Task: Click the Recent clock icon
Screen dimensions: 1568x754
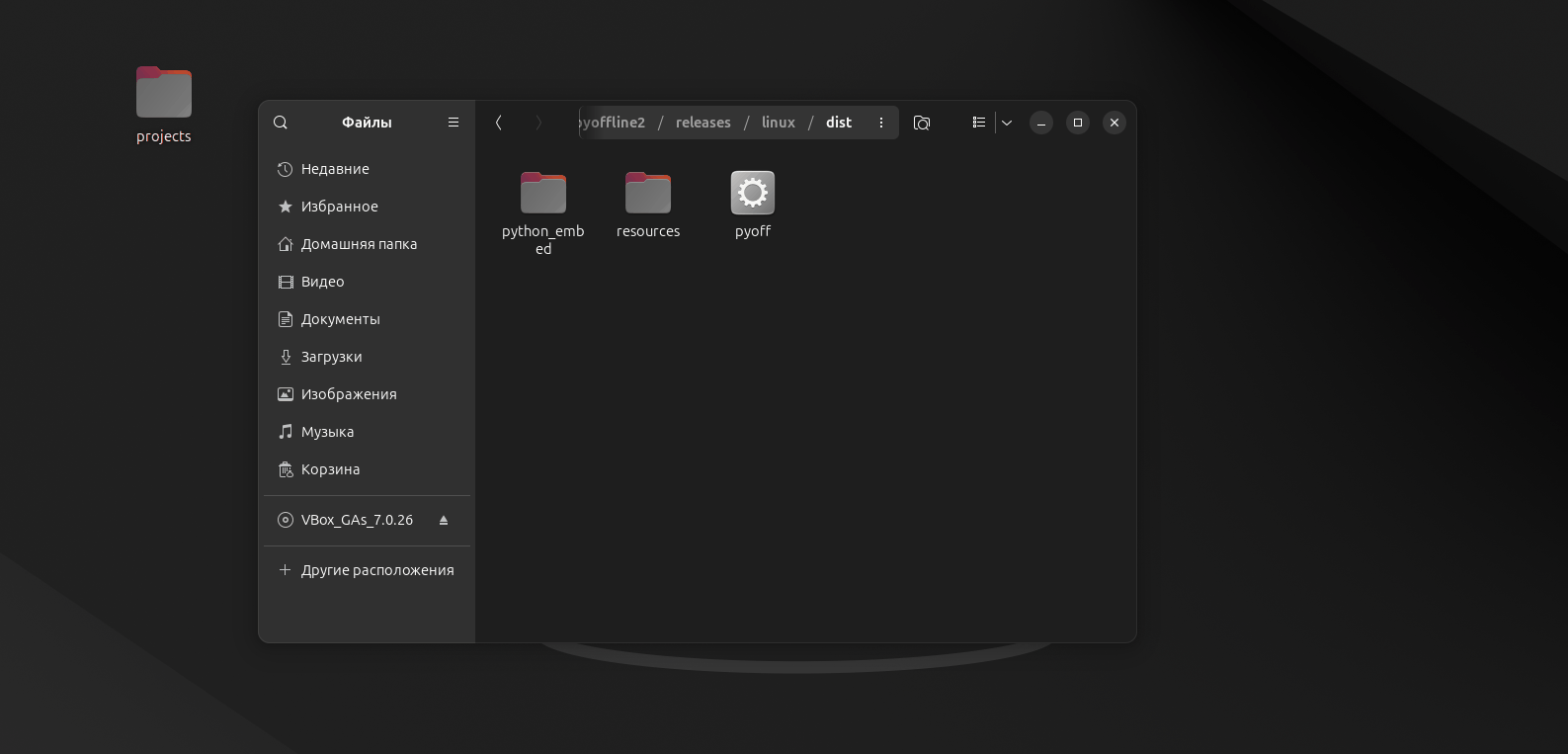Action: point(286,169)
